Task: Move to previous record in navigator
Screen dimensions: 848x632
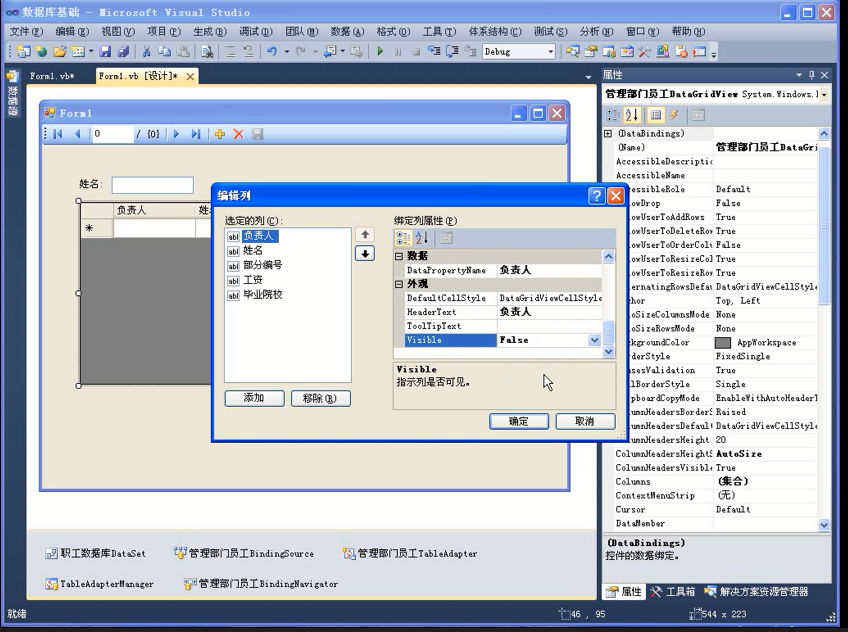Action: [x=77, y=134]
